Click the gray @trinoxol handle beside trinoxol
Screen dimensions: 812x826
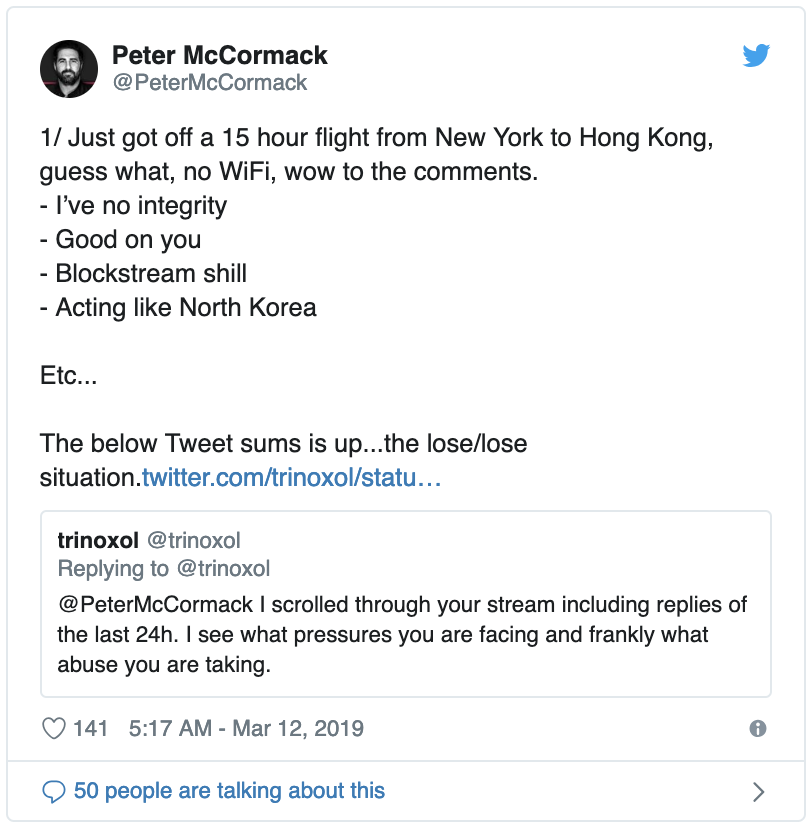click(x=194, y=541)
